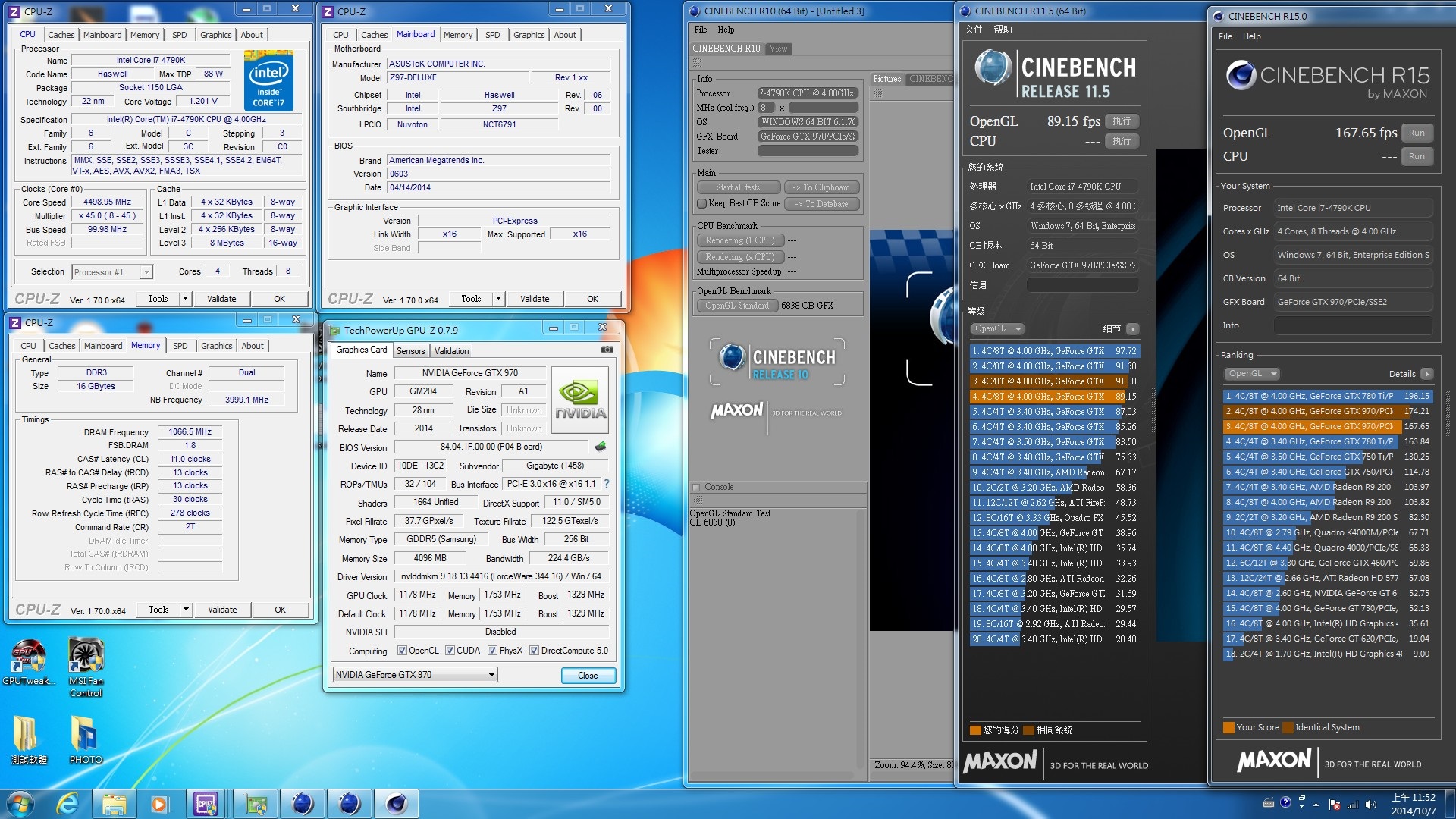Image resolution: width=1456 pixels, height=819 pixels.
Task: Click the Windows Start orb
Action: click(20, 803)
